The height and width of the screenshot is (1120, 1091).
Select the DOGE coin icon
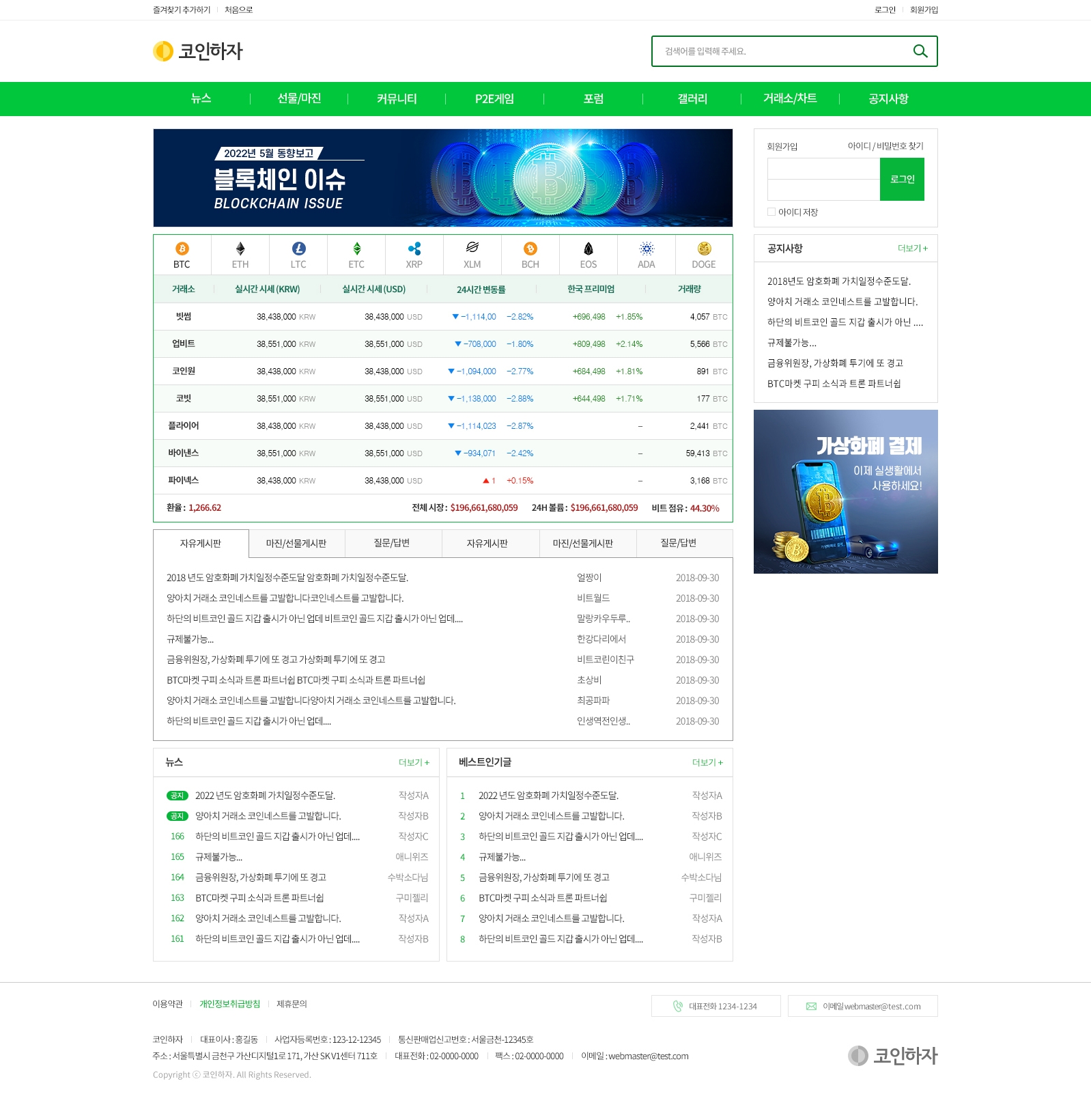tap(704, 249)
